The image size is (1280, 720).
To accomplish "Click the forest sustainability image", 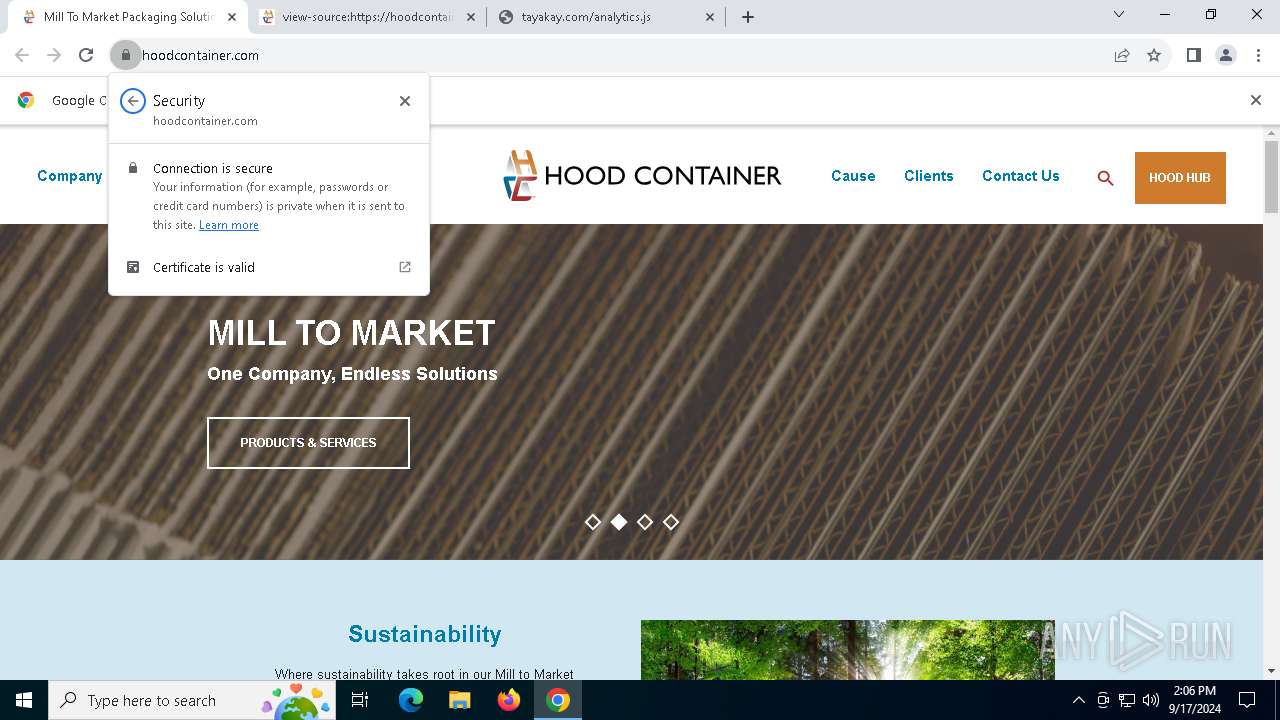I will [848, 650].
